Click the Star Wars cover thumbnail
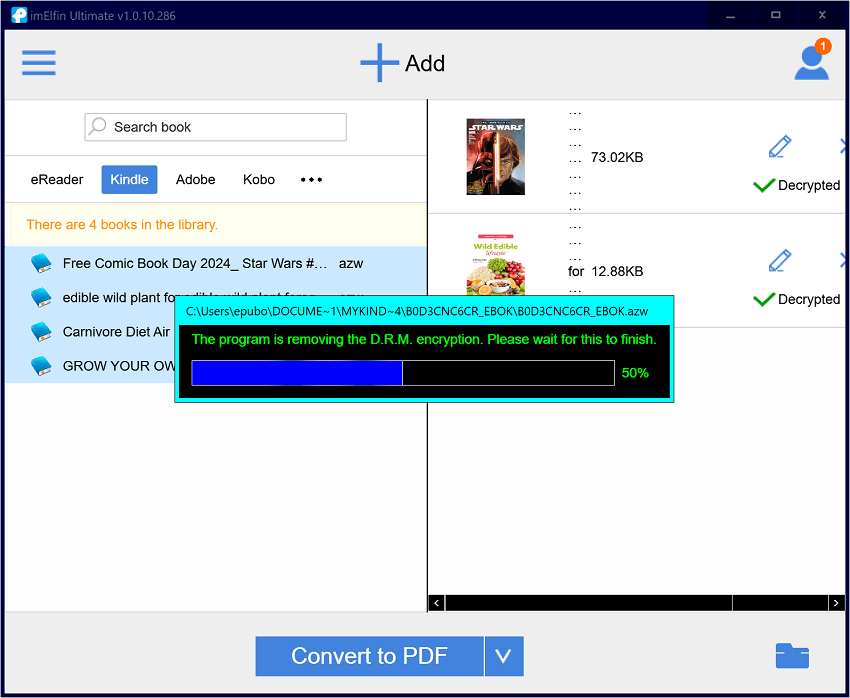This screenshot has height=698, width=850. click(495, 157)
